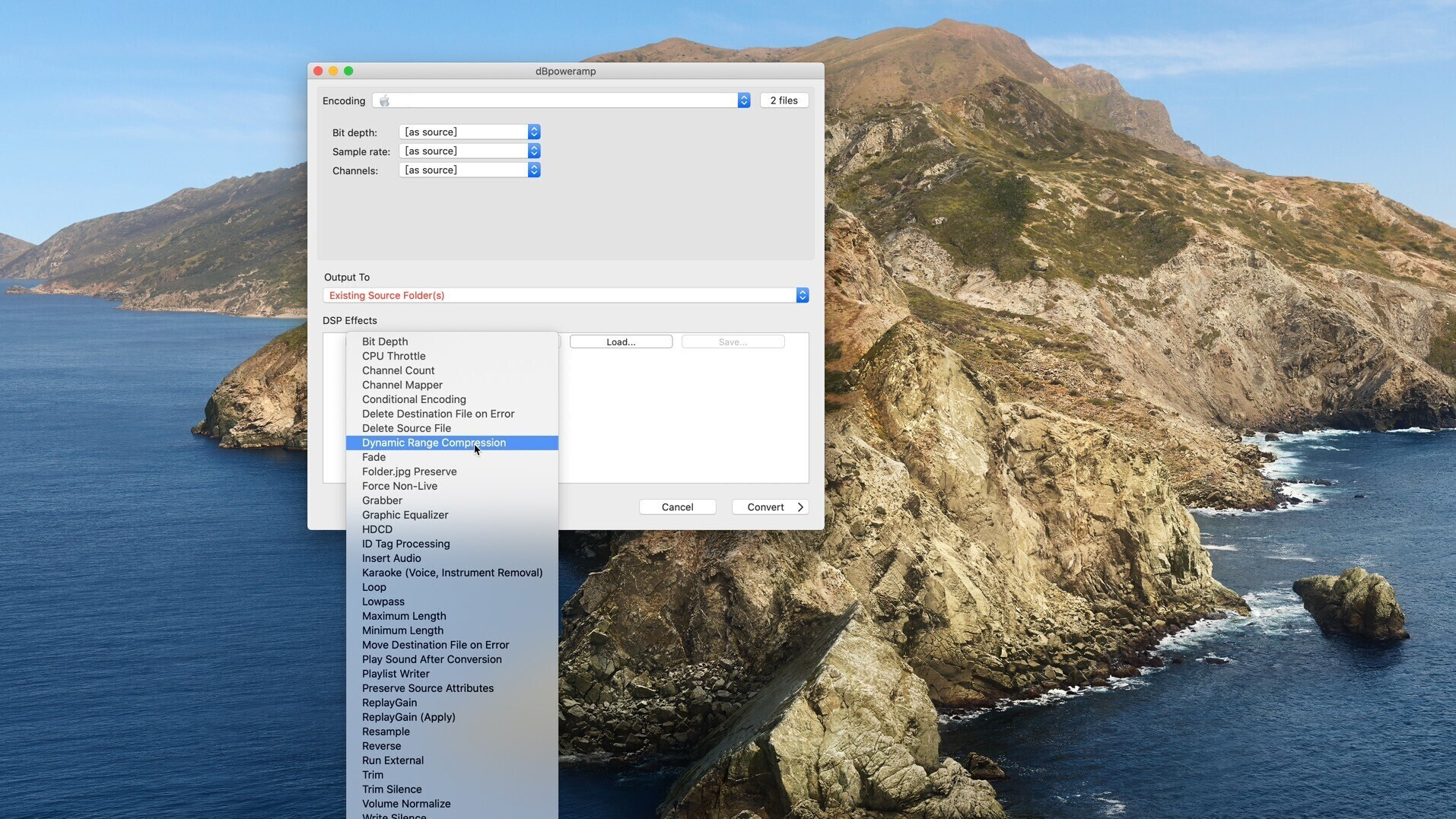The width and height of the screenshot is (1456, 819).
Task: Choose Playlist Writer effect
Action: coord(452,674)
